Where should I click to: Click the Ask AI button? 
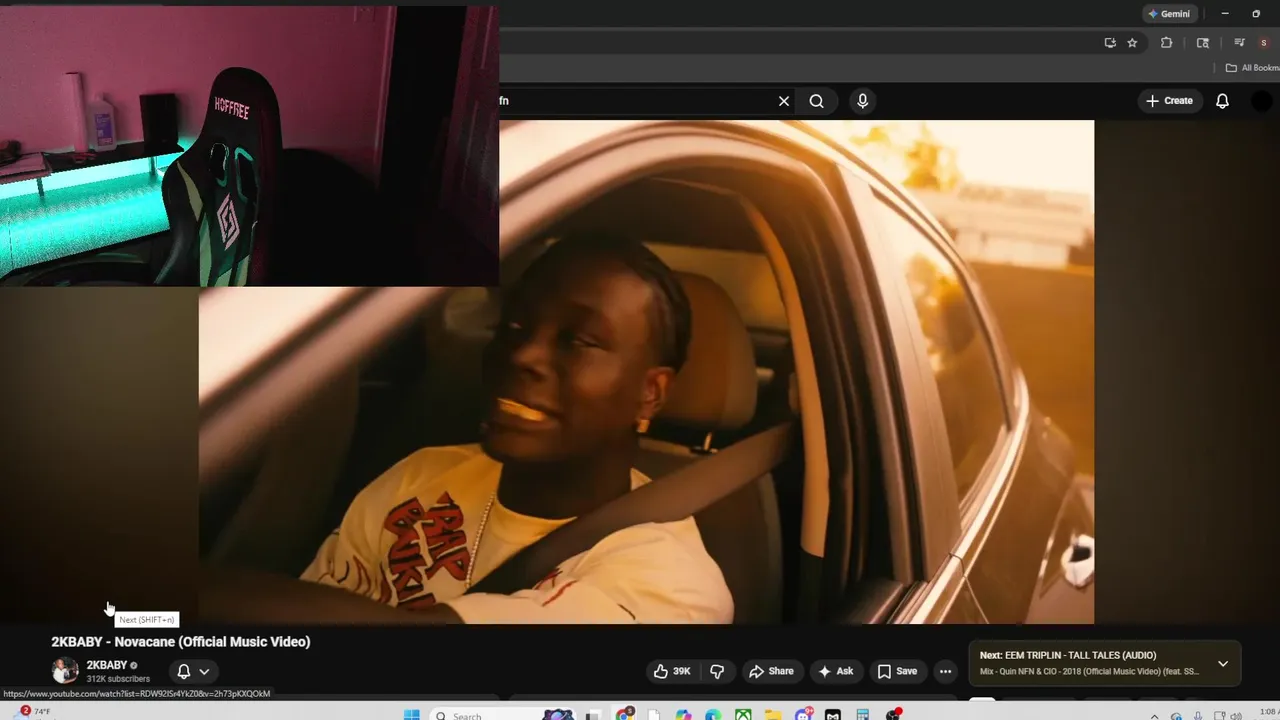pyautogui.click(x=836, y=672)
